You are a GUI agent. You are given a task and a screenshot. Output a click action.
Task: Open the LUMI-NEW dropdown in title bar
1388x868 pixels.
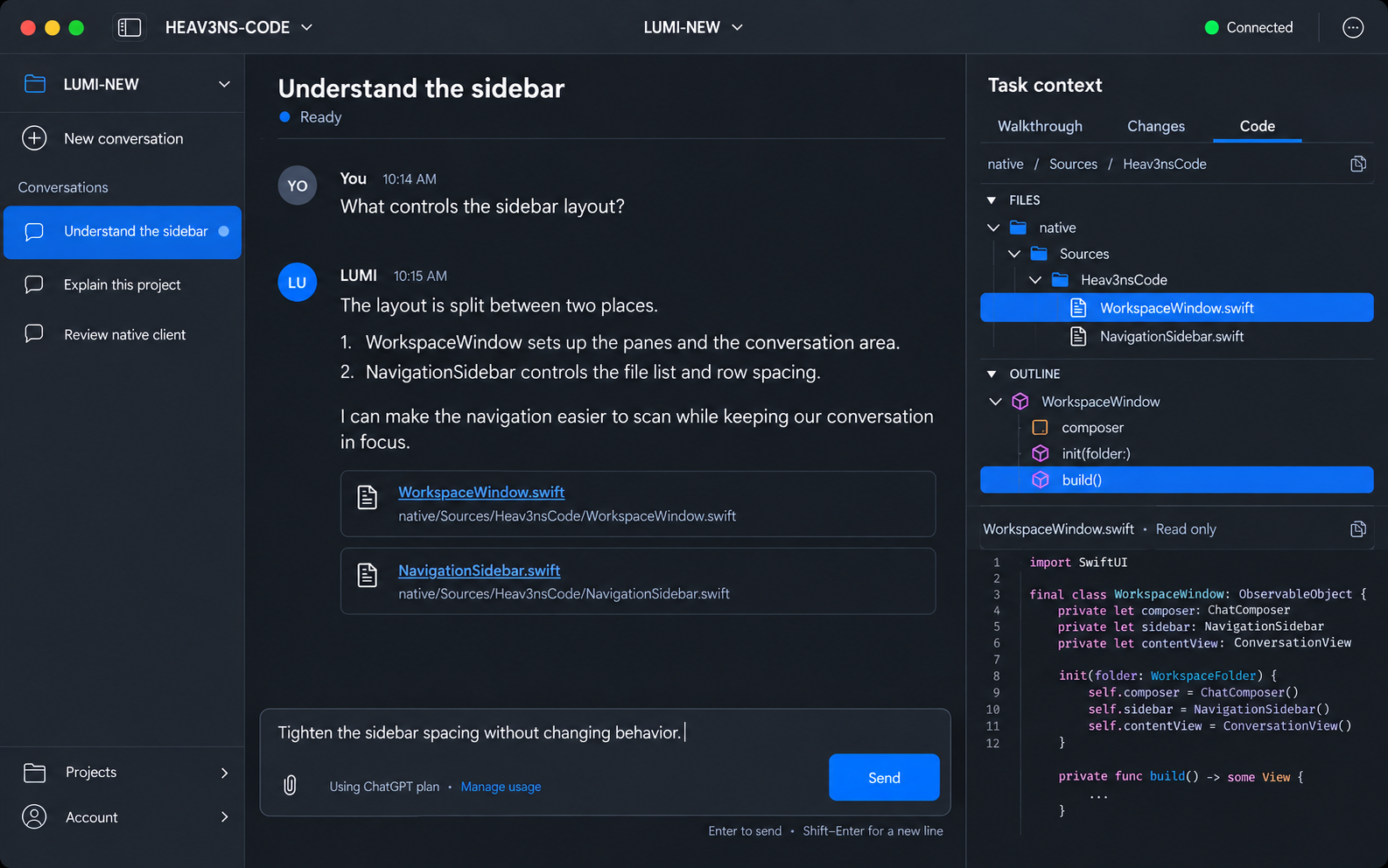coord(693,28)
